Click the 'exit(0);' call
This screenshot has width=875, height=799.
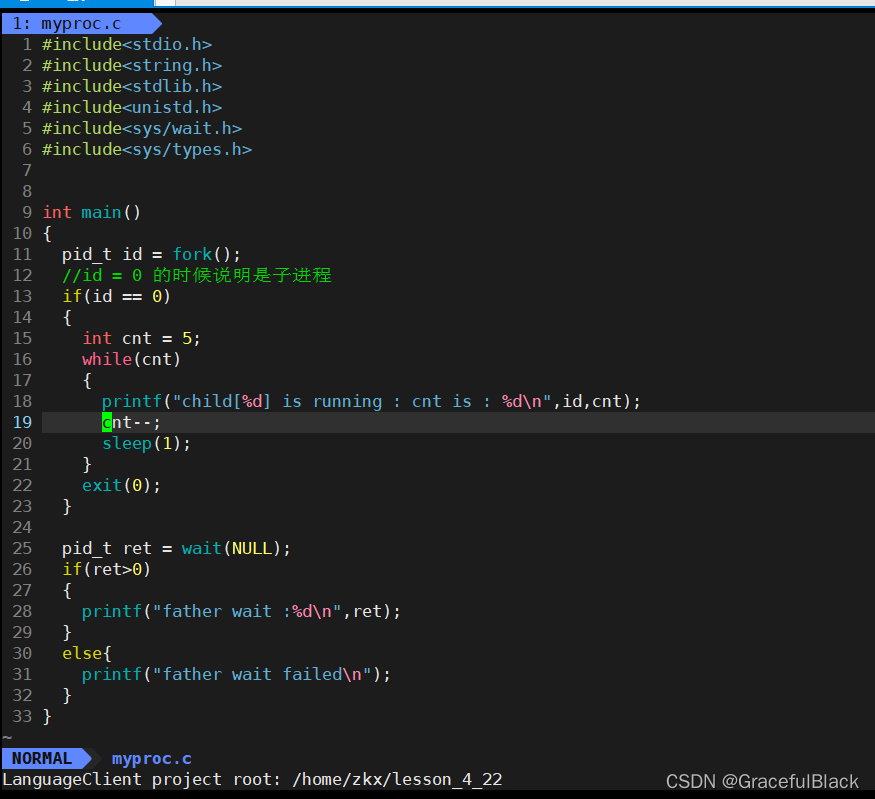coord(121,485)
